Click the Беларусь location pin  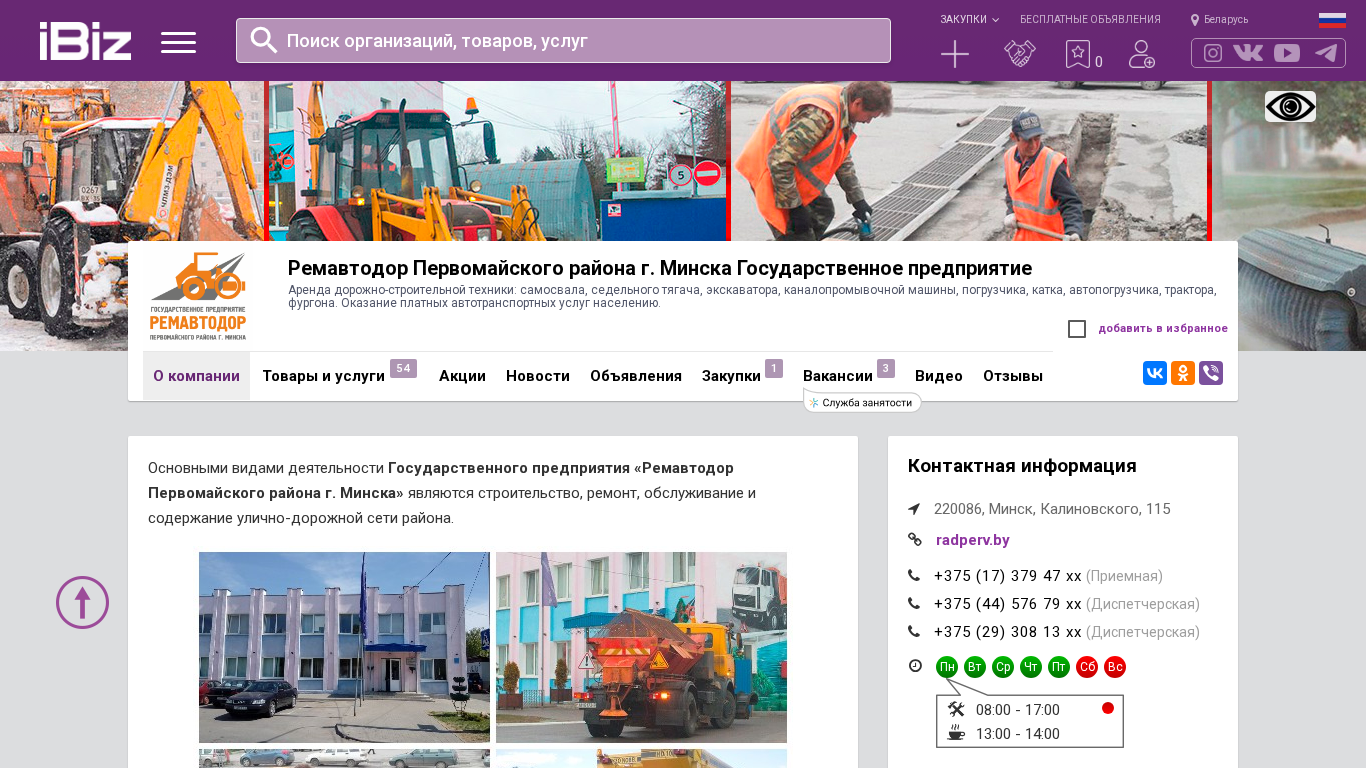1194,20
